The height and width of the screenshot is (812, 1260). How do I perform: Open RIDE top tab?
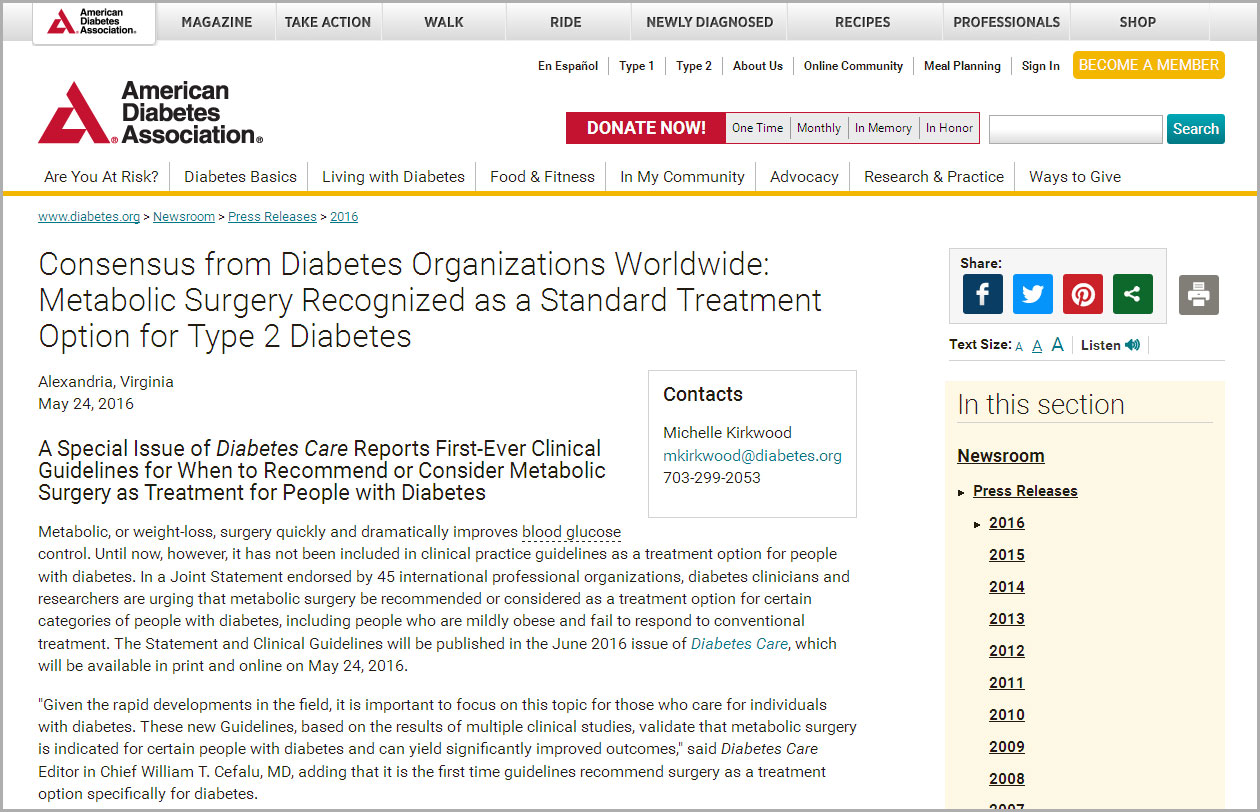click(566, 22)
